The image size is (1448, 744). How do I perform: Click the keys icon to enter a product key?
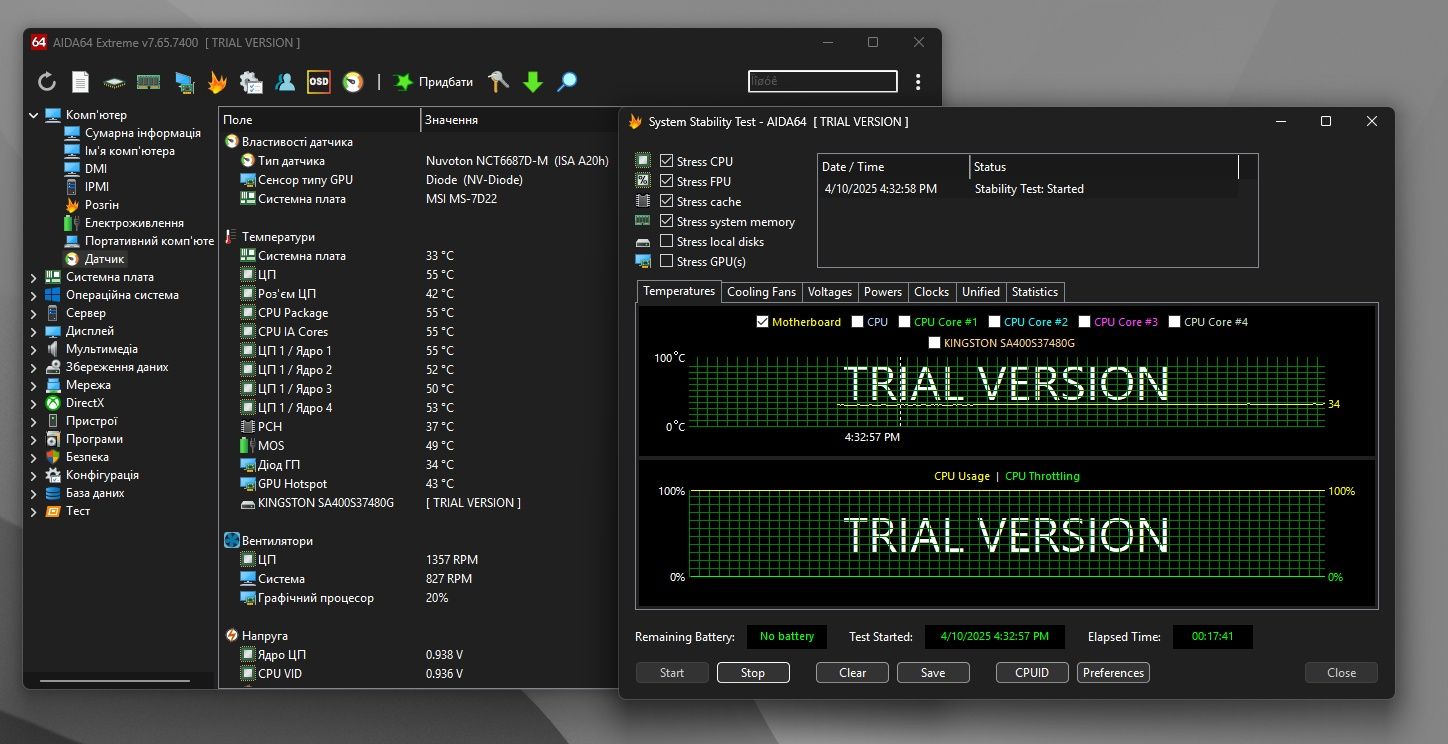[498, 82]
